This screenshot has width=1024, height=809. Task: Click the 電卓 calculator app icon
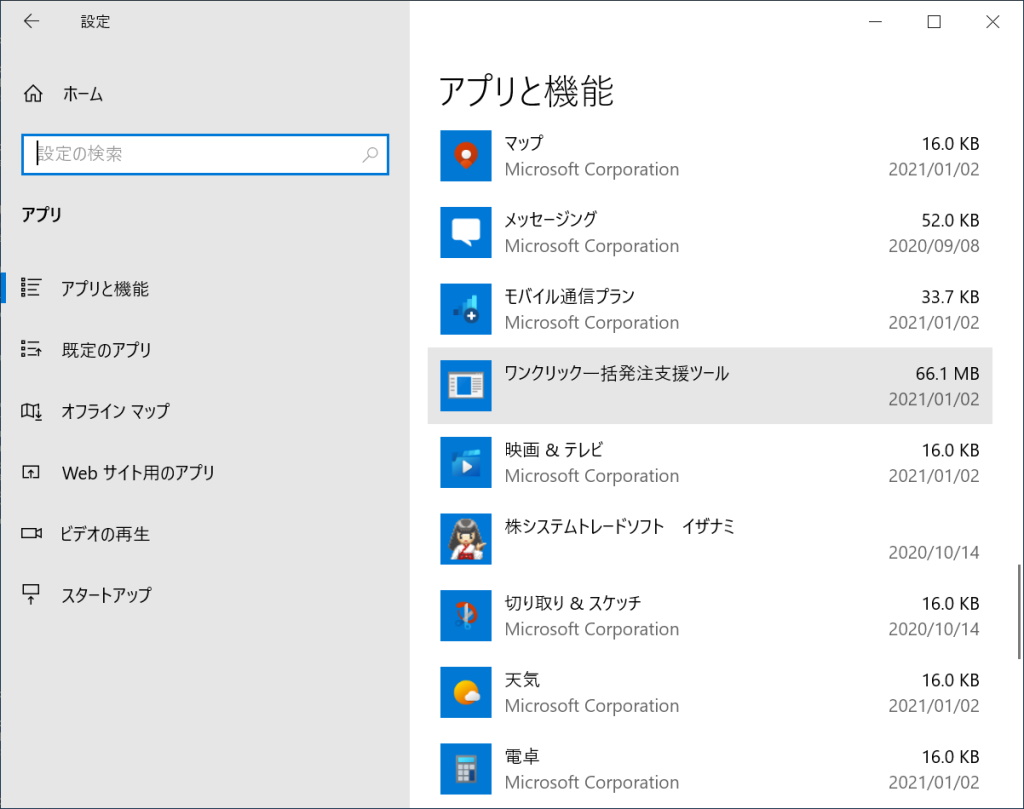pos(466,769)
